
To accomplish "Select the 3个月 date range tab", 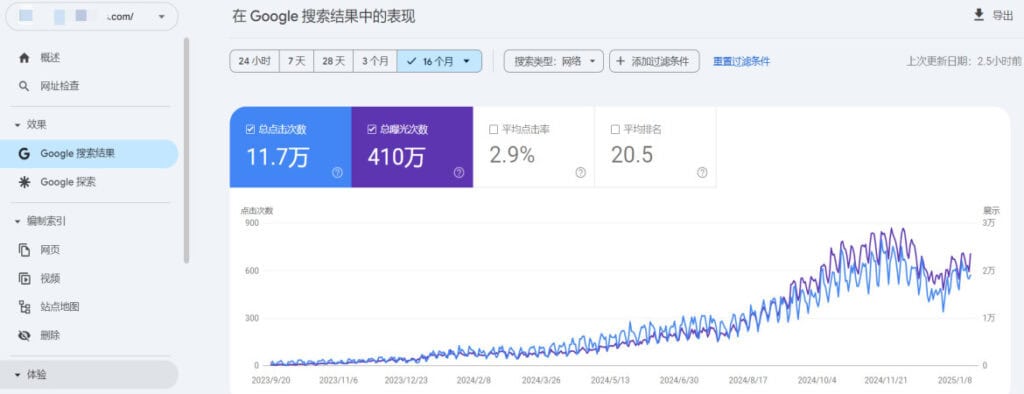I will 376,61.
